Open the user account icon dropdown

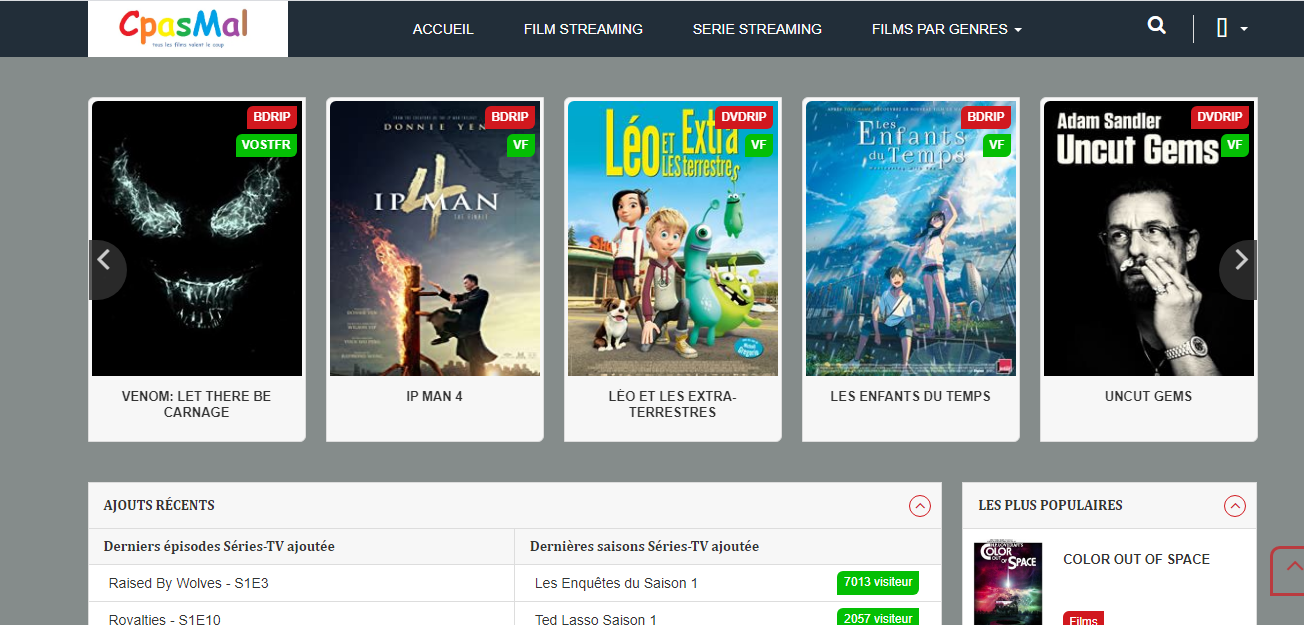pyautogui.click(x=1232, y=29)
